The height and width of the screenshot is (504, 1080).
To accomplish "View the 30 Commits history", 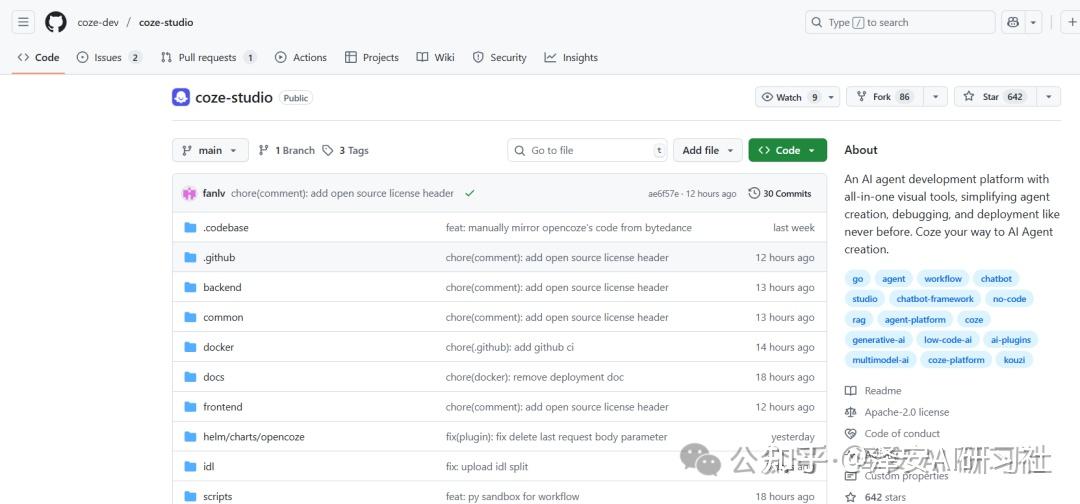I will [780, 193].
